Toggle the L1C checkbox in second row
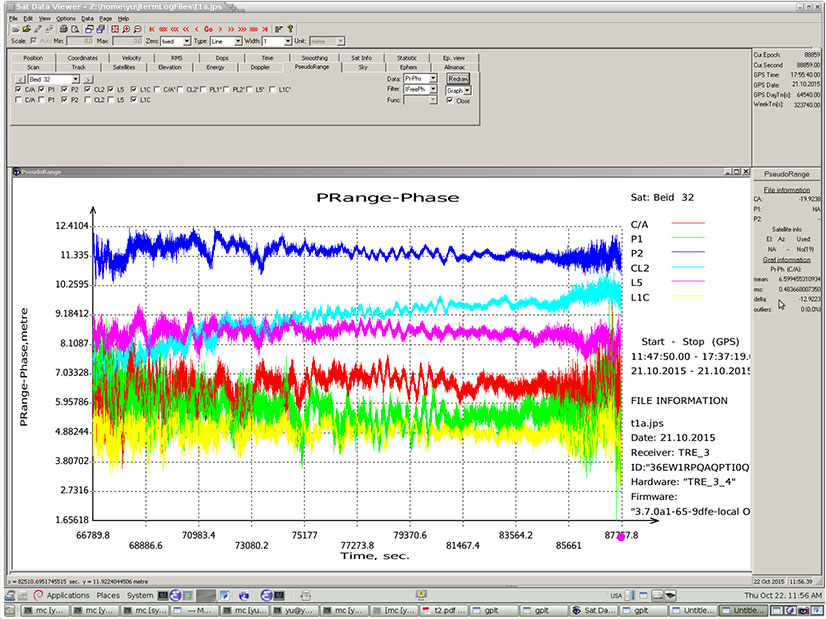 135,100
